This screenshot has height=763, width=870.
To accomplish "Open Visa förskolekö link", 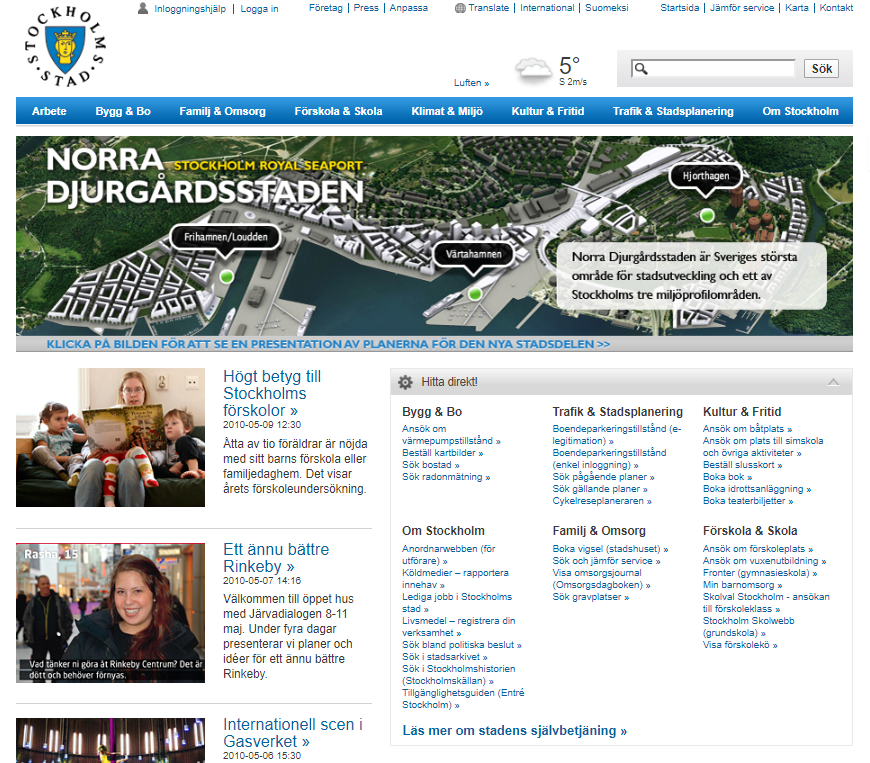I will [740, 645].
